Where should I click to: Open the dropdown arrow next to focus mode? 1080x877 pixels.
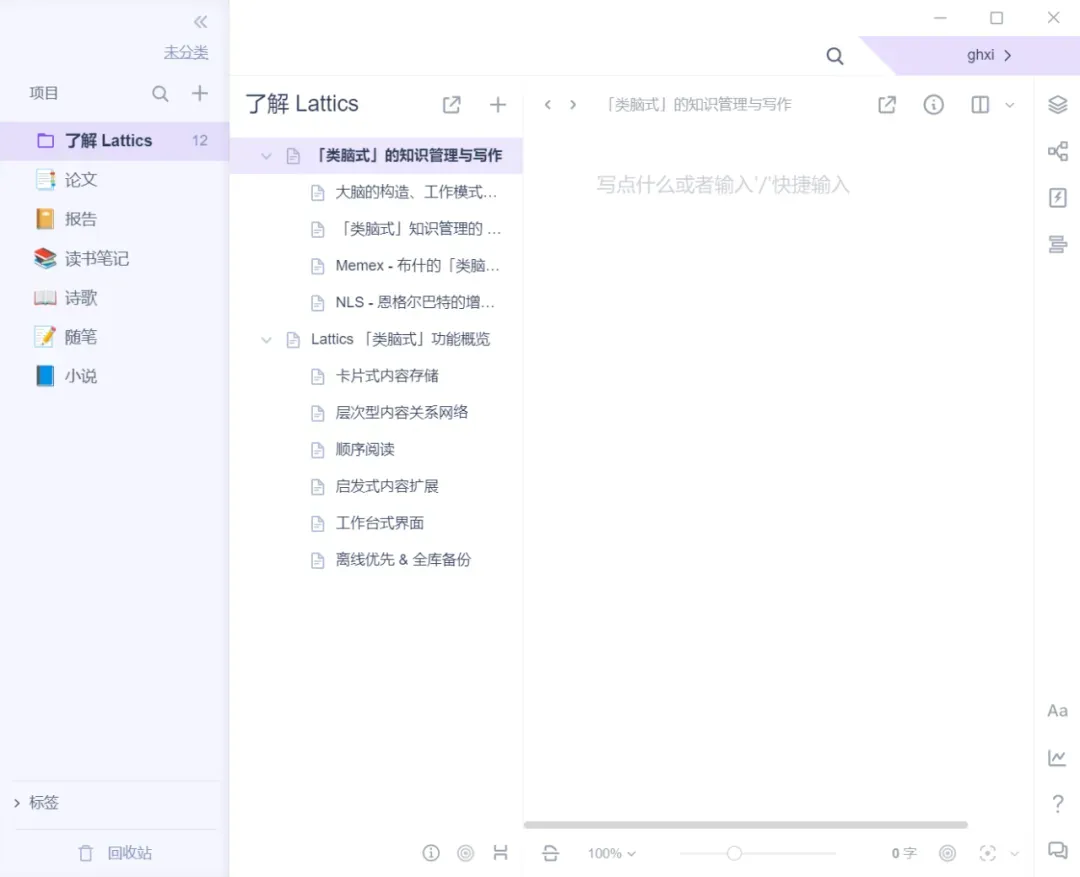tap(1015, 854)
